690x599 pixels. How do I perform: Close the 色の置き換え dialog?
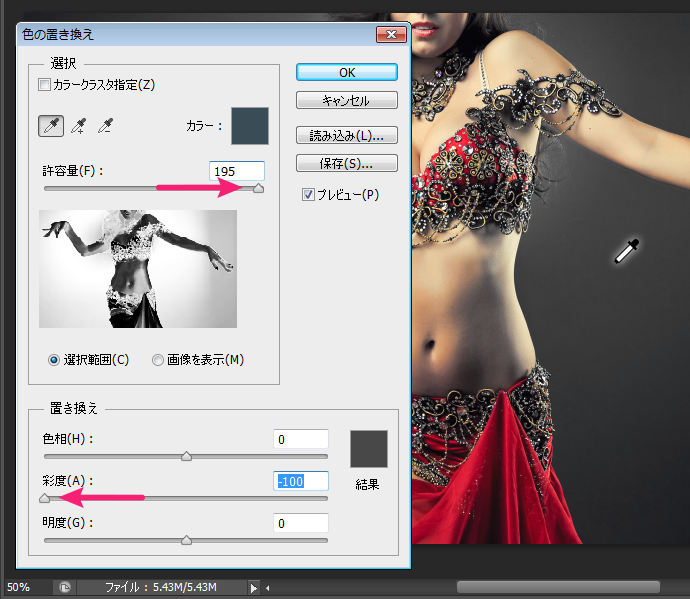pyautogui.click(x=388, y=35)
